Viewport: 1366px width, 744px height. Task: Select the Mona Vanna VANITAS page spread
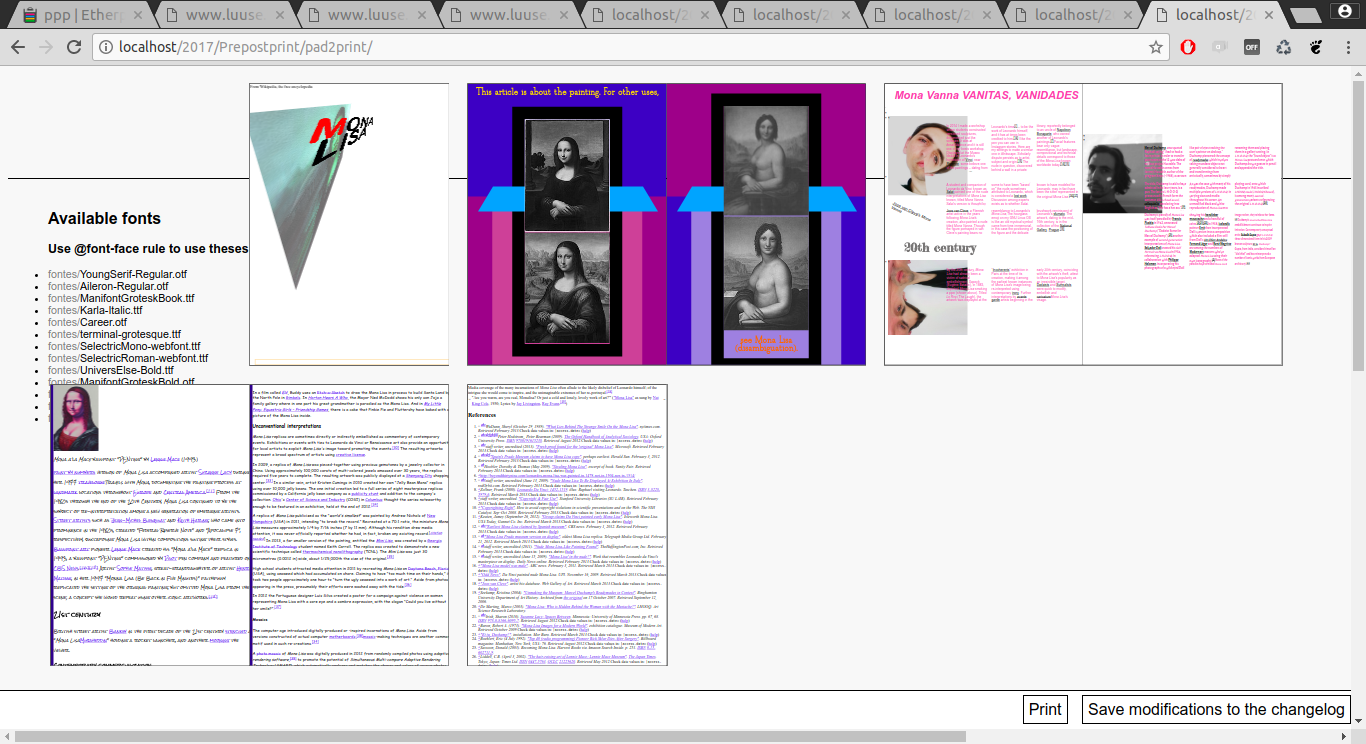click(x=1083, y=225)
